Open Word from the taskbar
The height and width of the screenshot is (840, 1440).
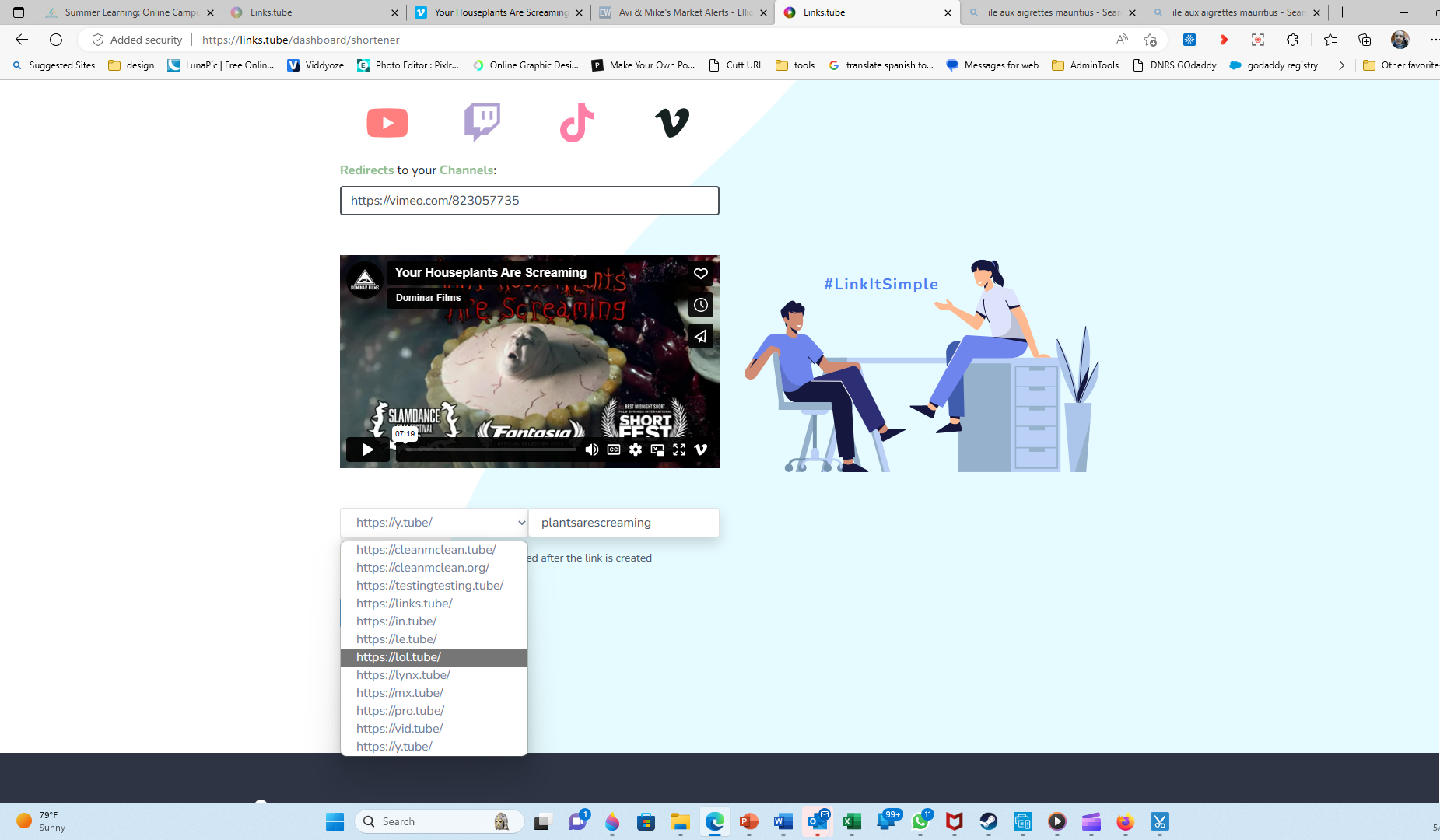tap(783, 821)
